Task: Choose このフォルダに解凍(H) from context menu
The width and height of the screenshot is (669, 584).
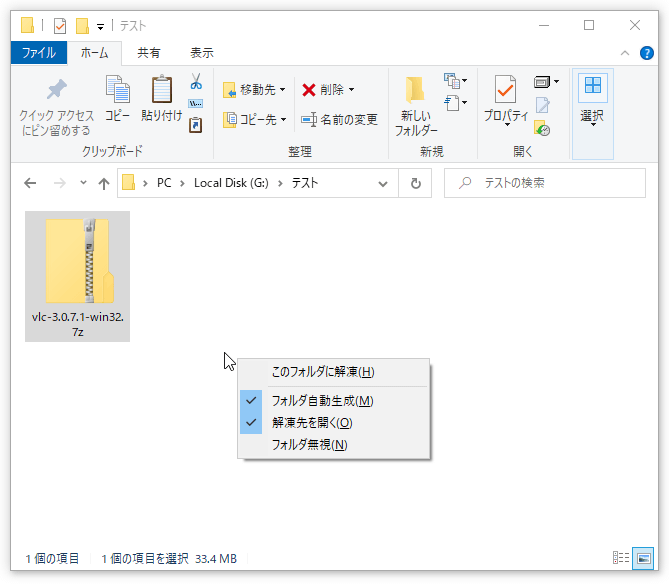Action: [x=333, y=372]
